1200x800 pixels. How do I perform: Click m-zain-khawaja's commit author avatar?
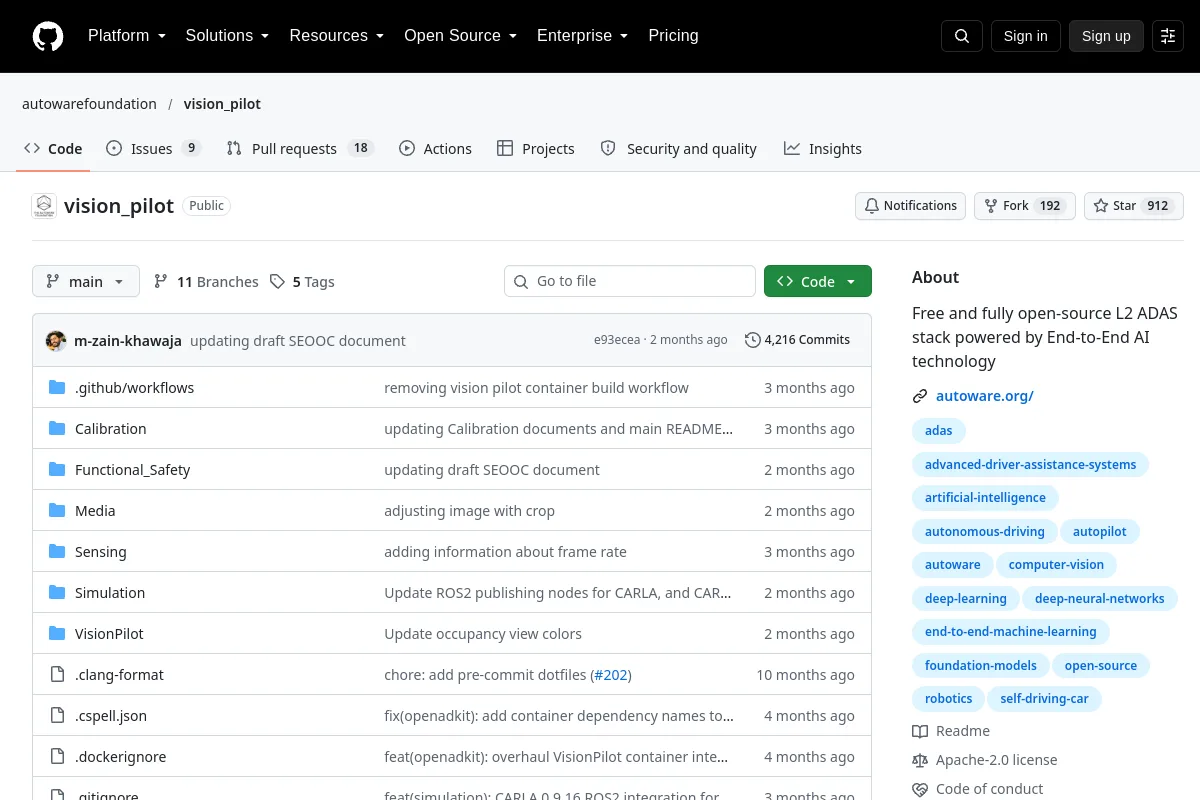[56, 340]
